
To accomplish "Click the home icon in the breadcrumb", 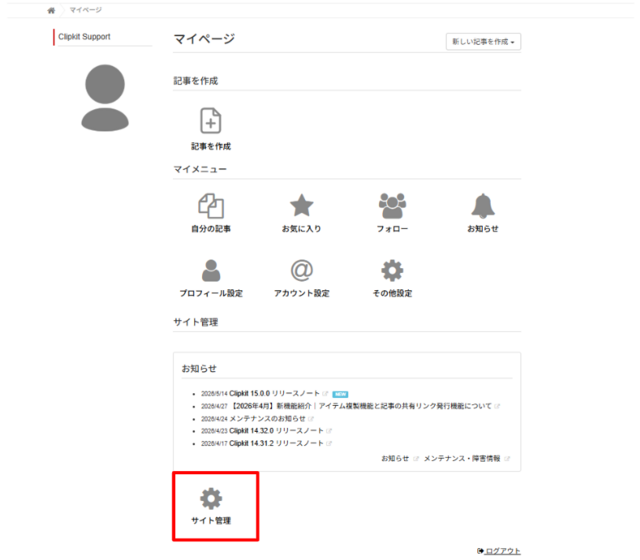I will 51,10.
